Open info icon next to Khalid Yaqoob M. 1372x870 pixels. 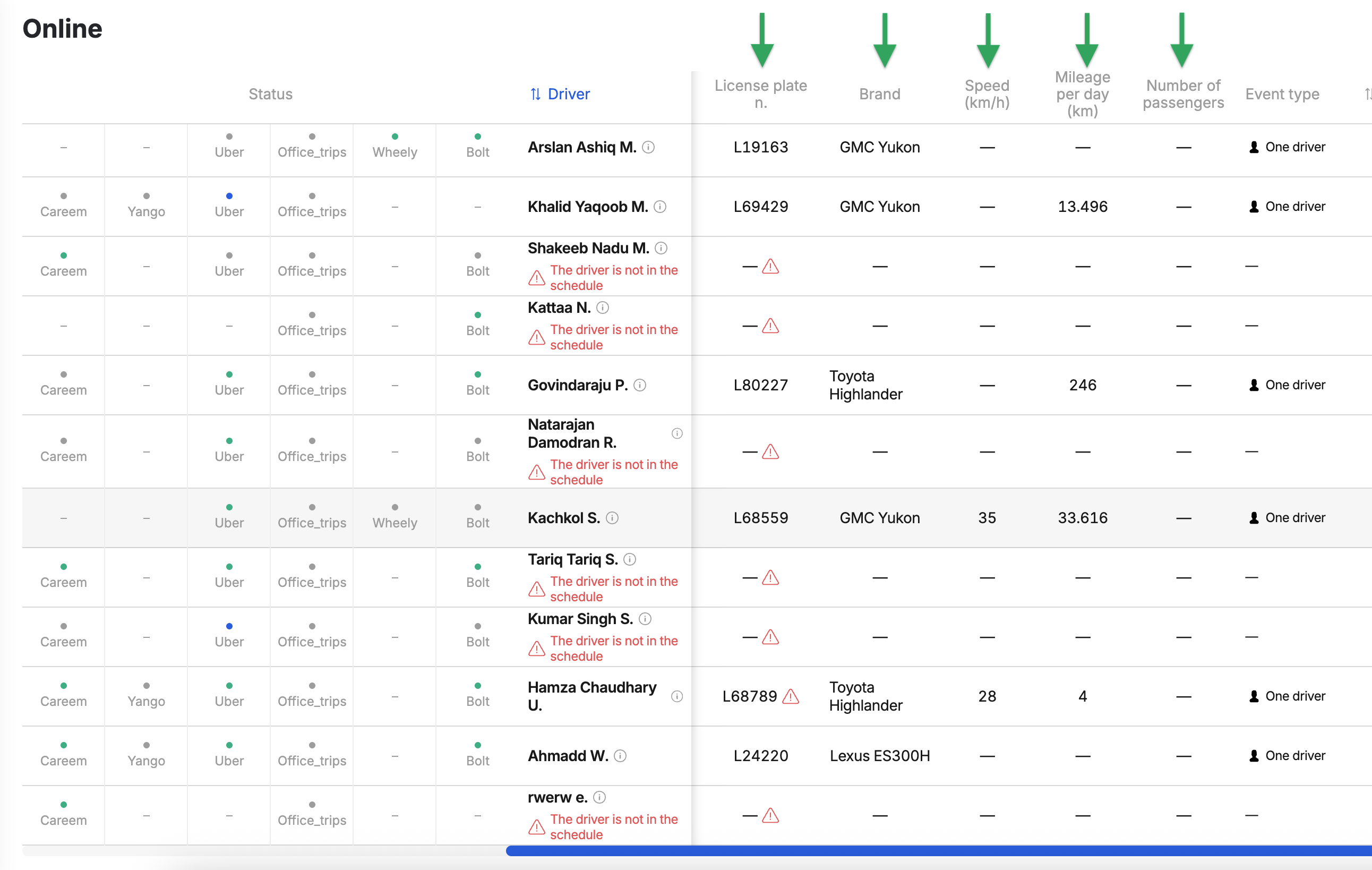(660, 207)
